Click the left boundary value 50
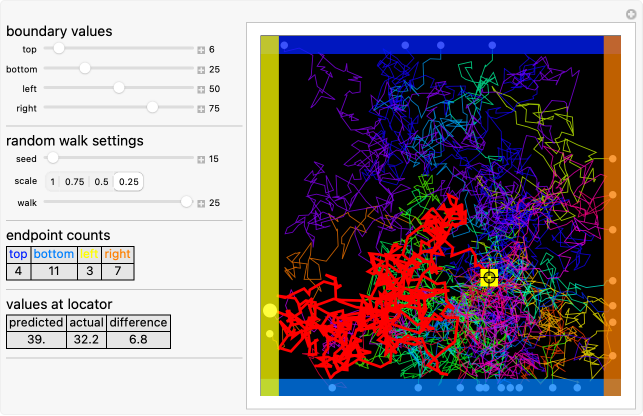This screenshot has width=643, height=416. (x=214, y=89)
